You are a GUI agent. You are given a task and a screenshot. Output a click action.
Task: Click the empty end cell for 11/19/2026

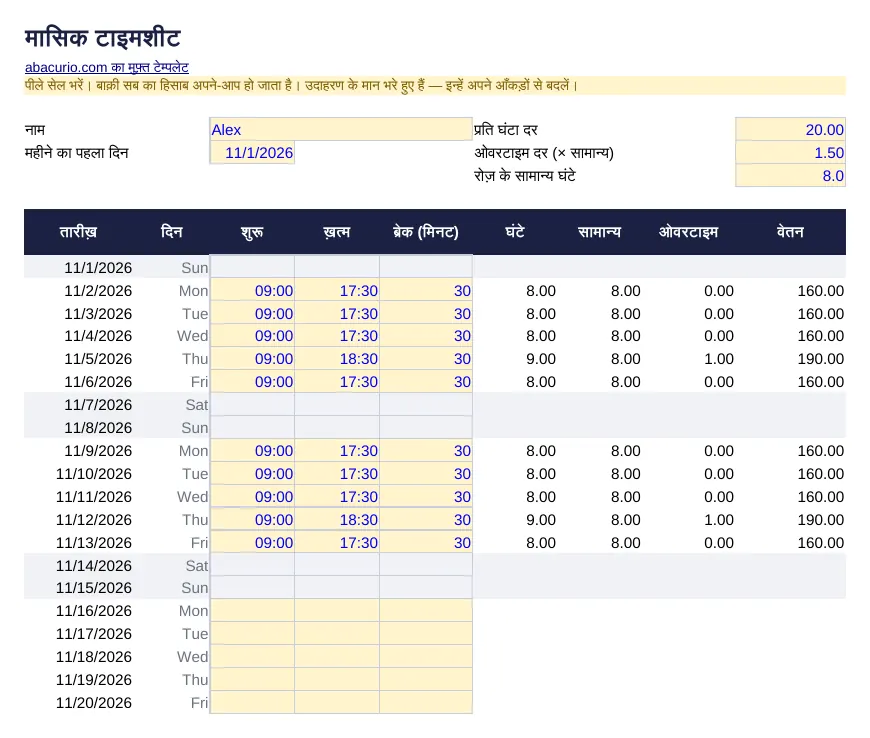(x=337, y=679)
